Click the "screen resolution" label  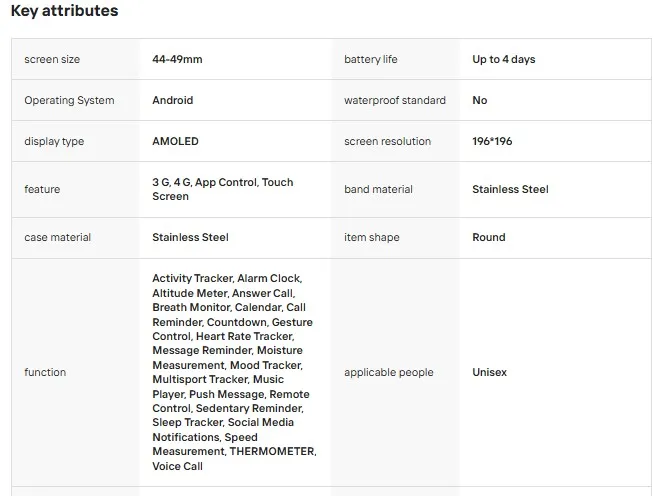tap(387, 142)
